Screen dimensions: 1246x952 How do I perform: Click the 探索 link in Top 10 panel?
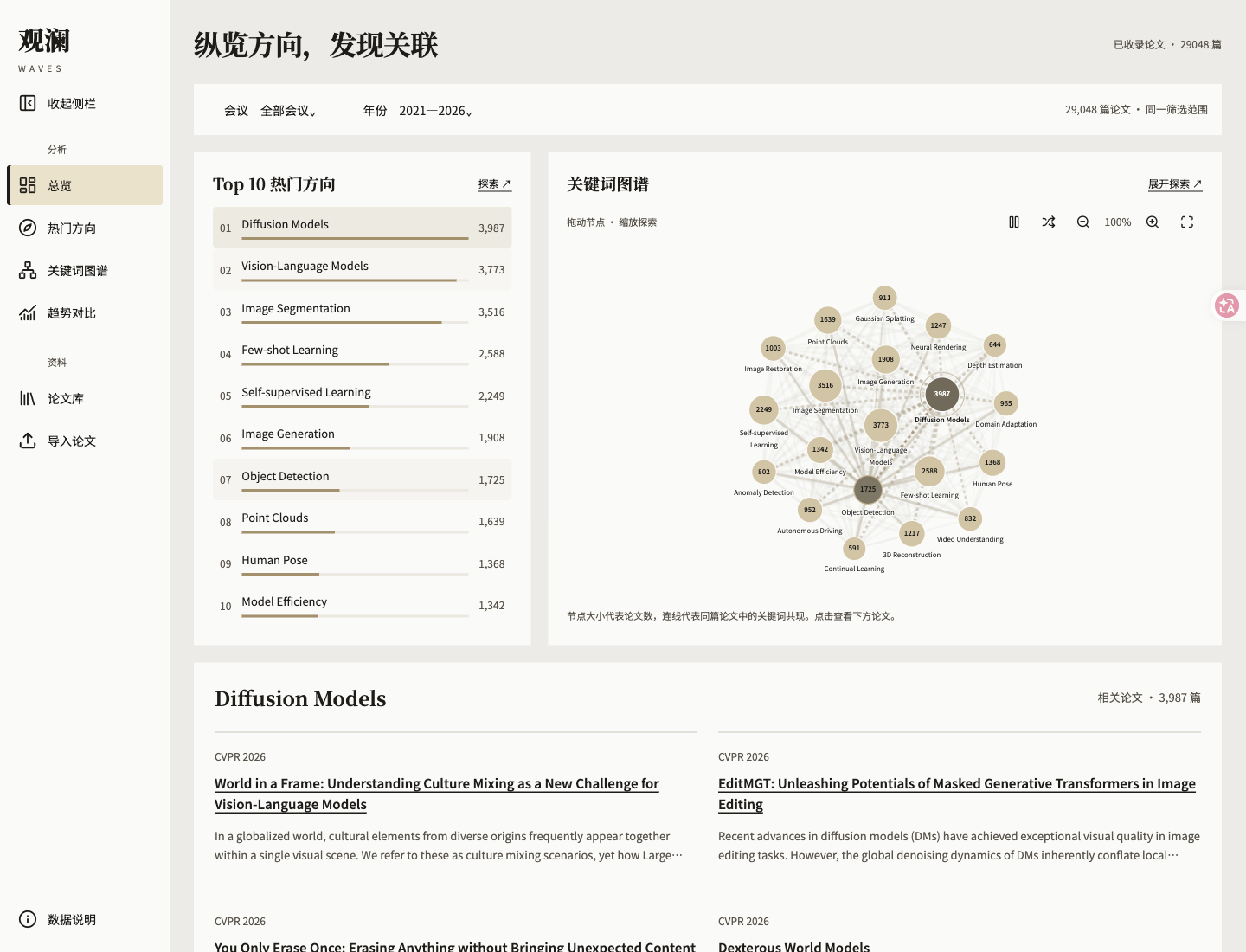(494, 184)
